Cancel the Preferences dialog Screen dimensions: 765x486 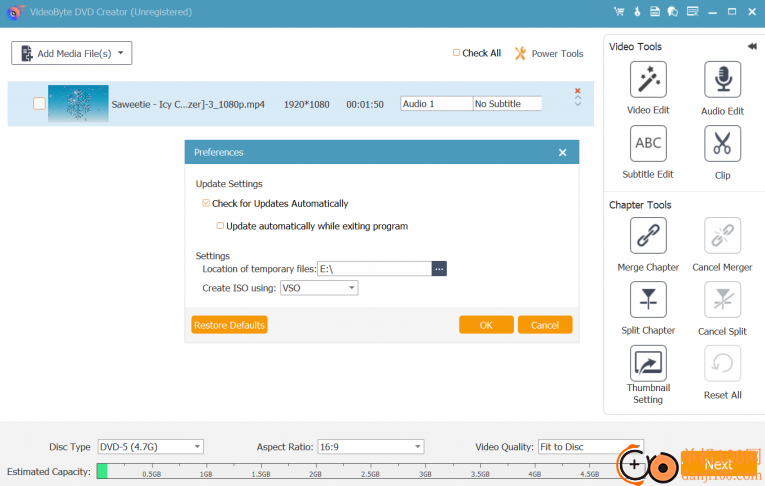(545, 325)
